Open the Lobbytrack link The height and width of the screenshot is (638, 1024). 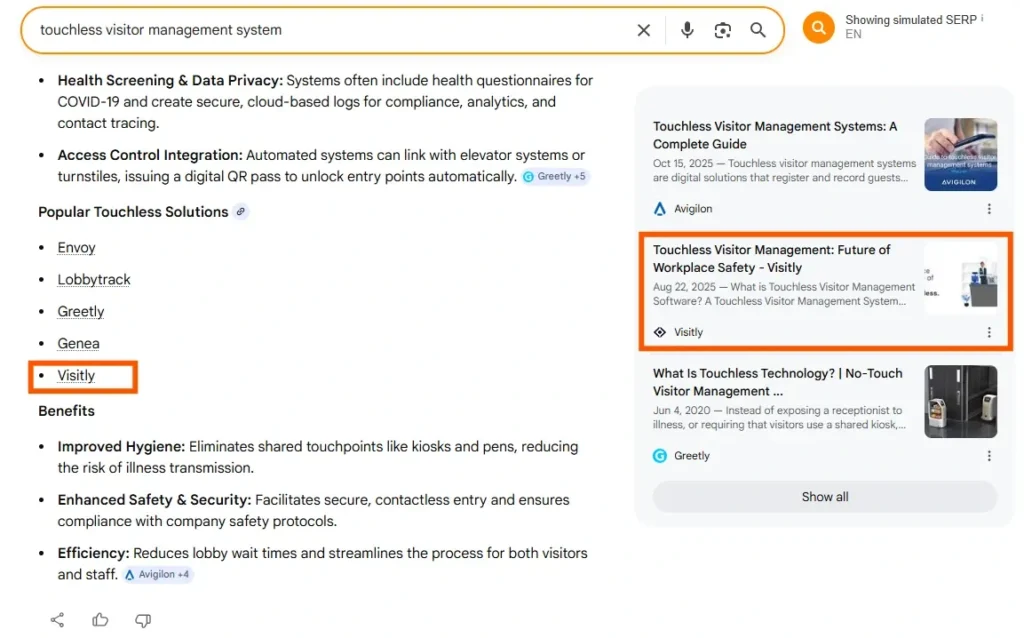coord(94,279)
